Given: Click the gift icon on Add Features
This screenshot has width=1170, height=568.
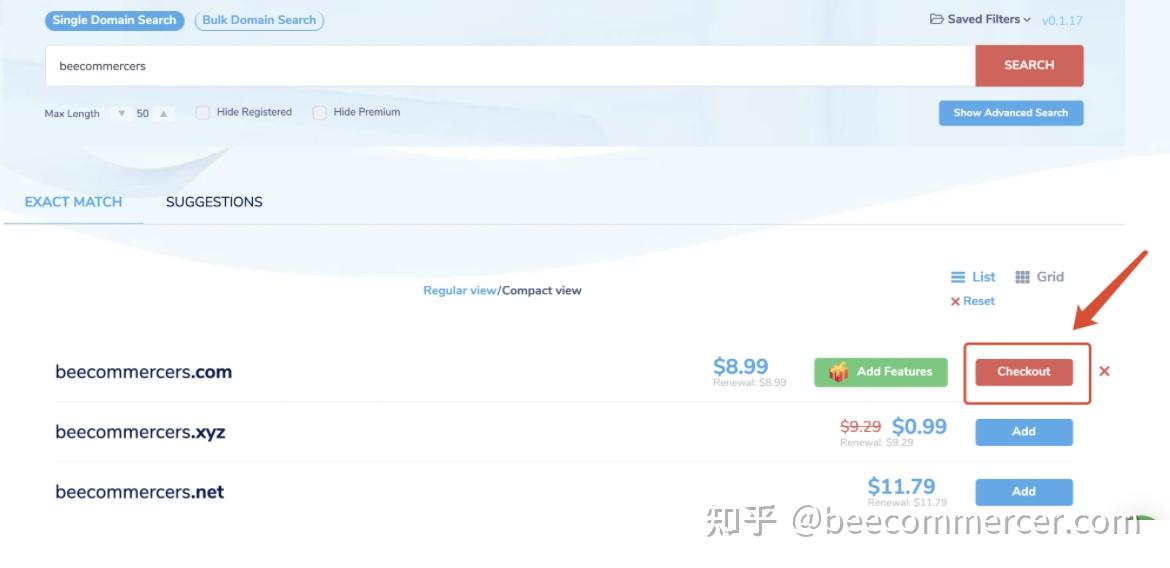Looking at the screenshot, I should tap(839, 372).
